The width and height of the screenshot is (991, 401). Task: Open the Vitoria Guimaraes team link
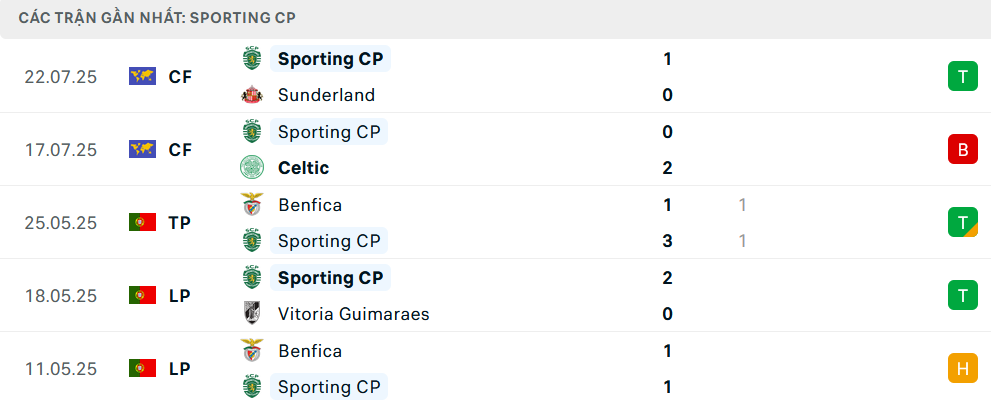coord(353,314)
